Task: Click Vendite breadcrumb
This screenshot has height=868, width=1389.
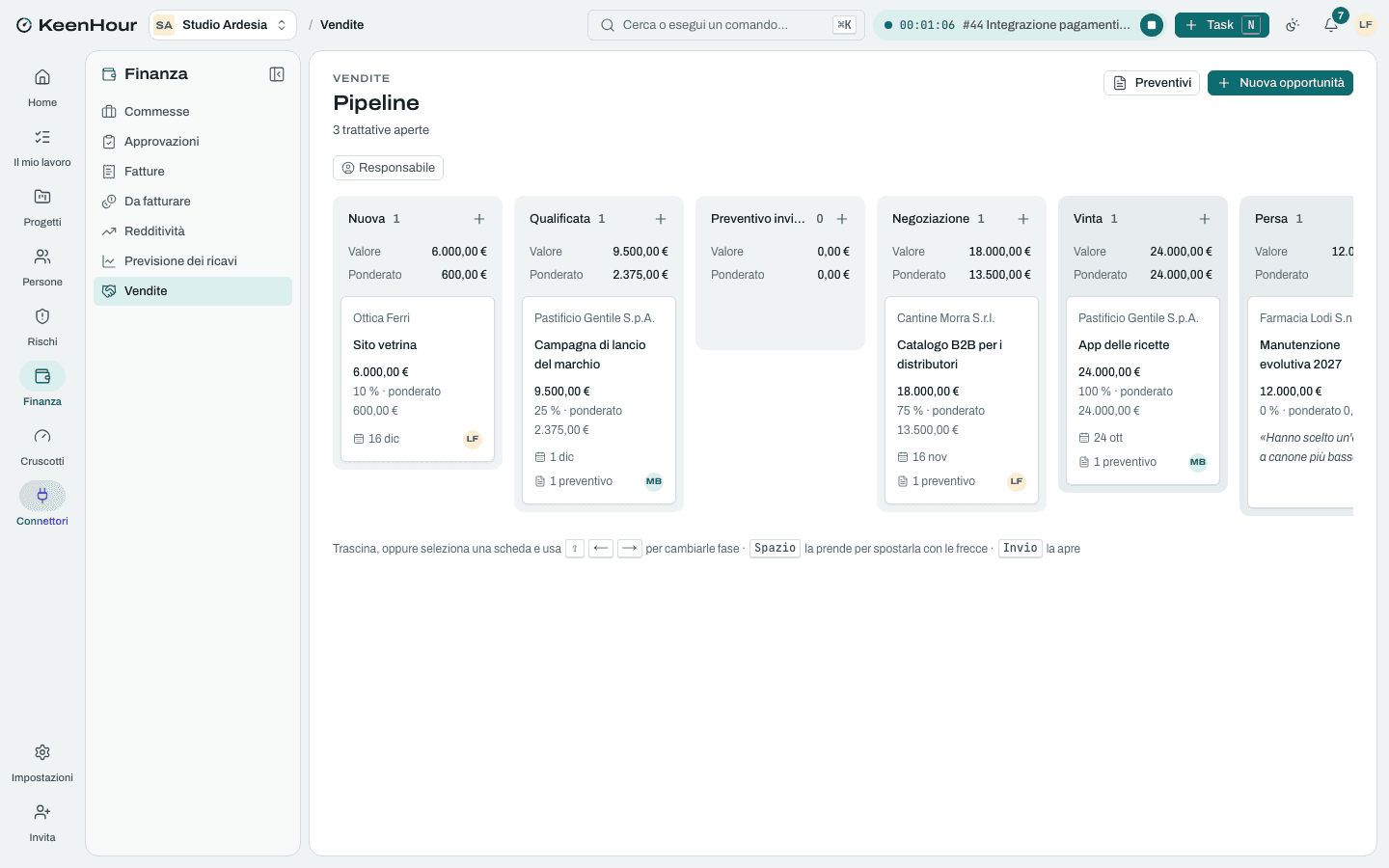Action: [x=342, y=25]
